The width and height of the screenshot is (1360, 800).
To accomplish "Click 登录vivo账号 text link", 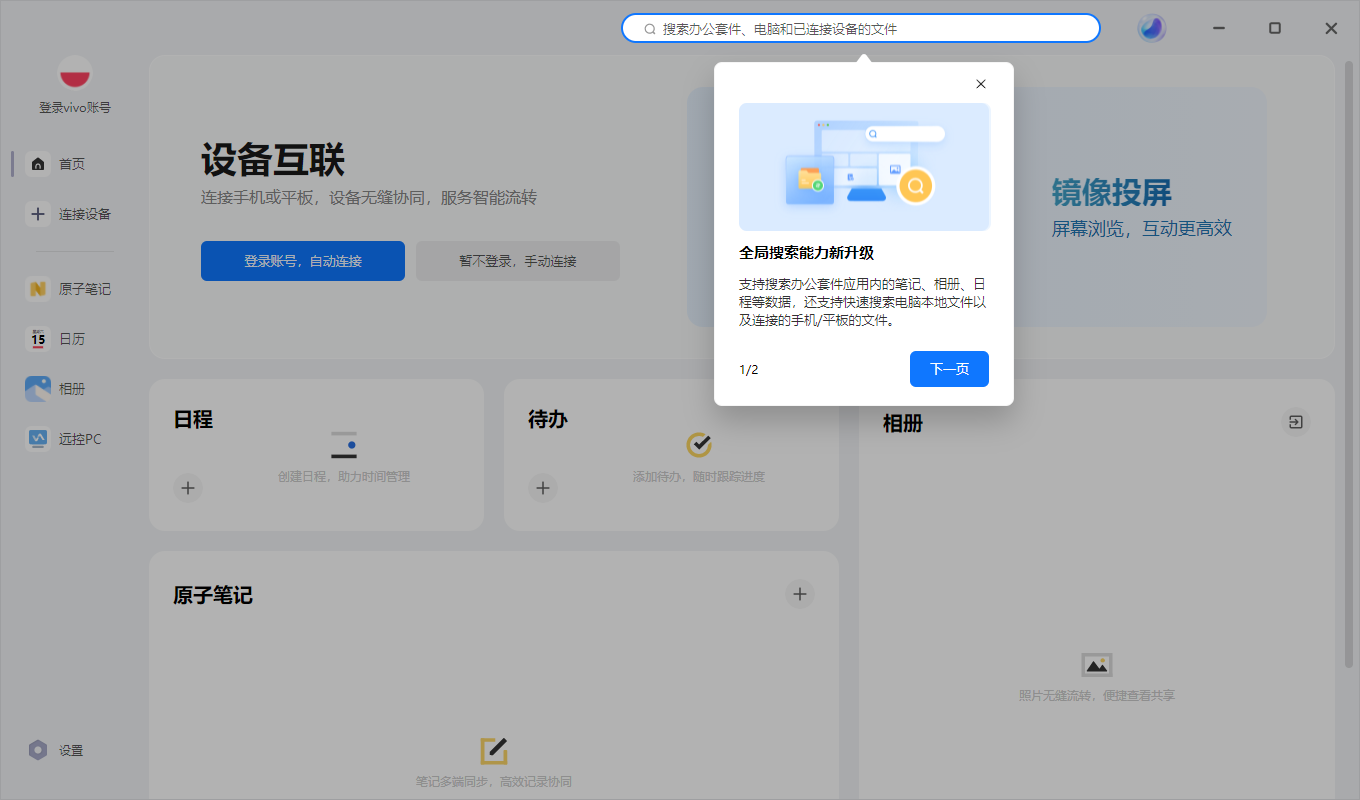I will tap(75, 107).
